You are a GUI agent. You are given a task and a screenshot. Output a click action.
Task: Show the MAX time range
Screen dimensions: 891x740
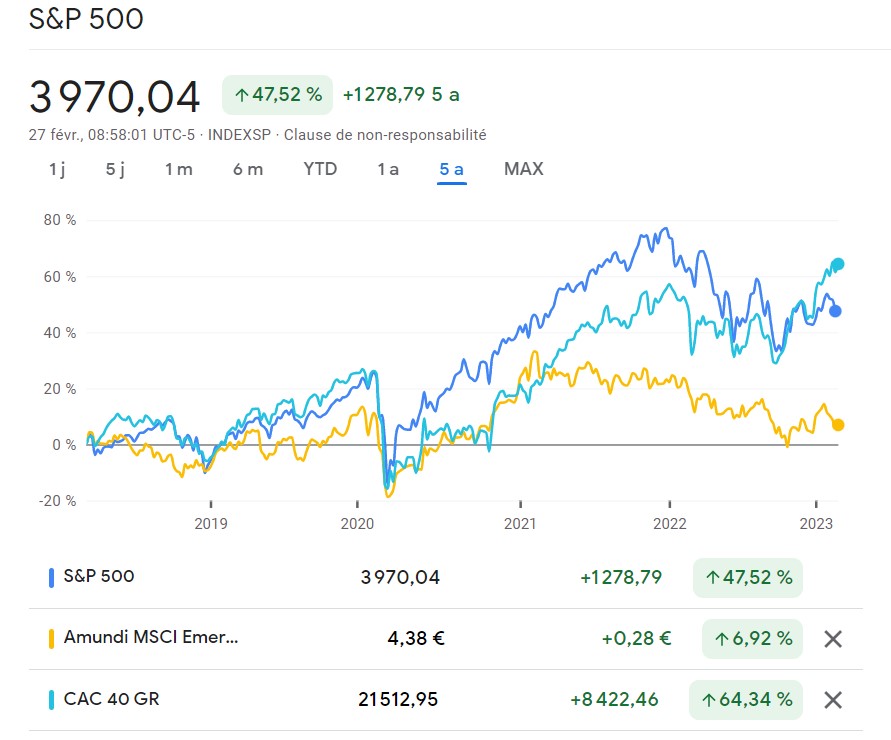point(523,169)
